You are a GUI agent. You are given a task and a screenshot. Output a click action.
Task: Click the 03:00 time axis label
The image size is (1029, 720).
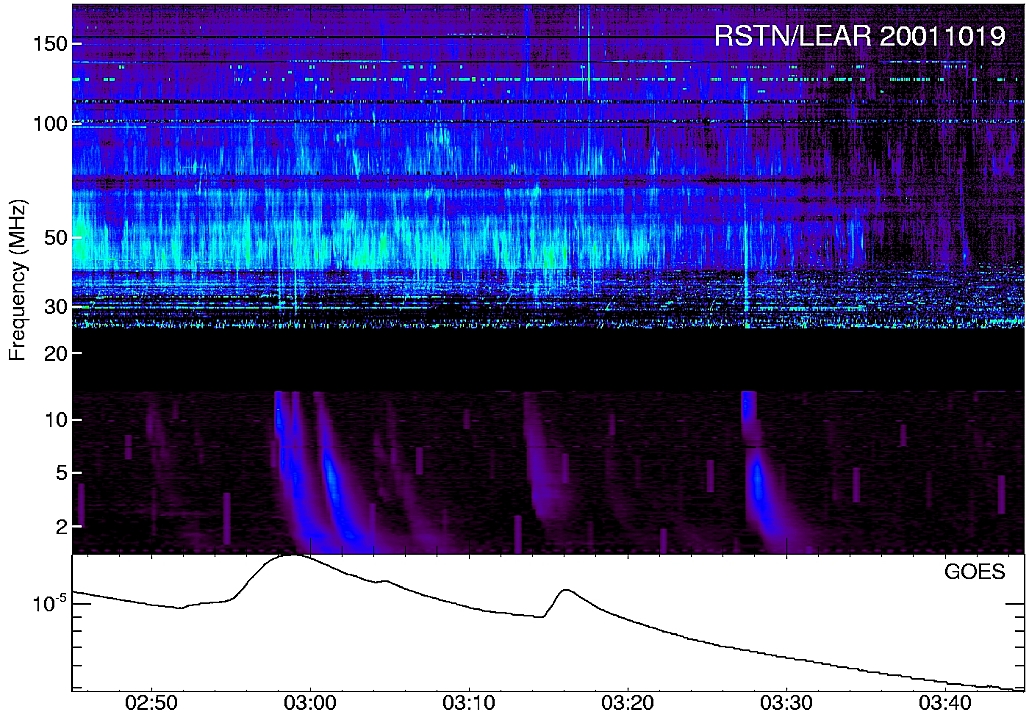(310, 704)
